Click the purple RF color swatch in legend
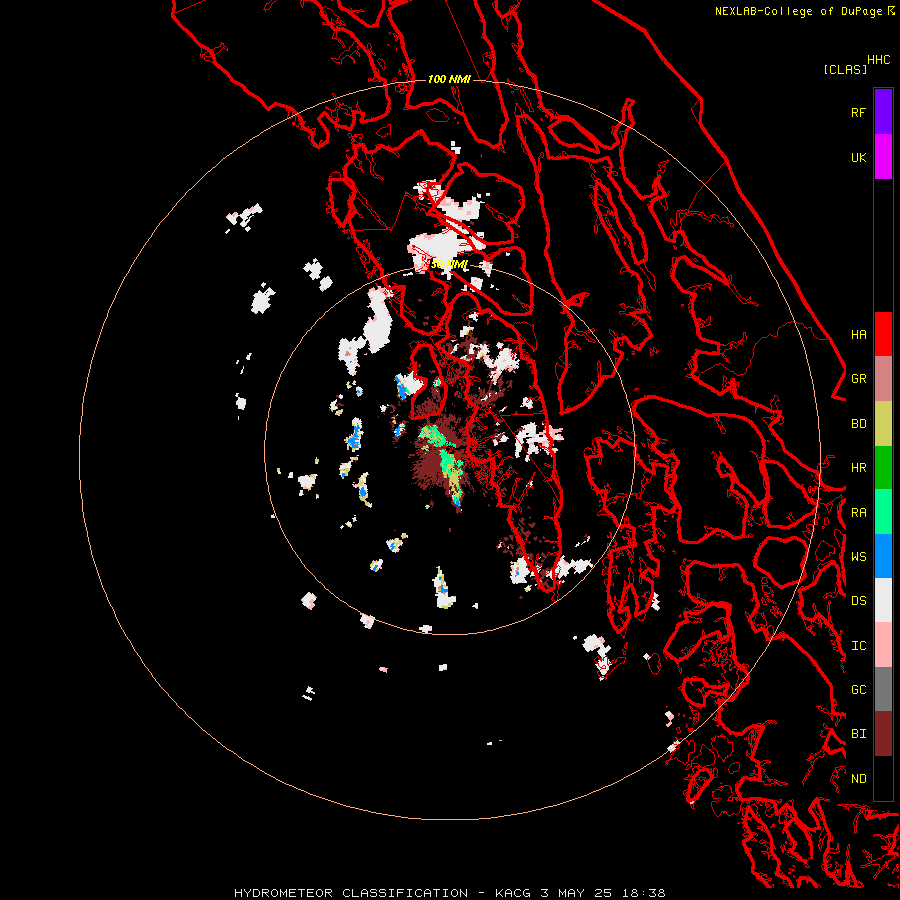The image size is (900, 900). 883,112
